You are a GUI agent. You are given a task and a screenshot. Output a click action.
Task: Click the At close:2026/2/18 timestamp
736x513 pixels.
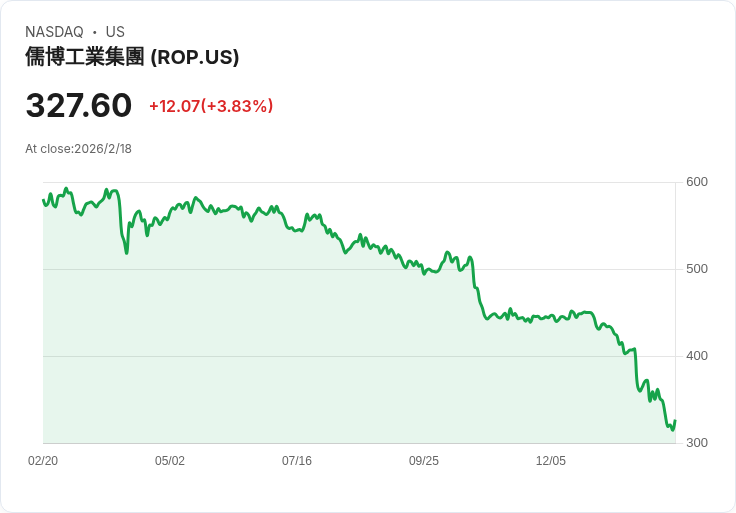[78, 149]
